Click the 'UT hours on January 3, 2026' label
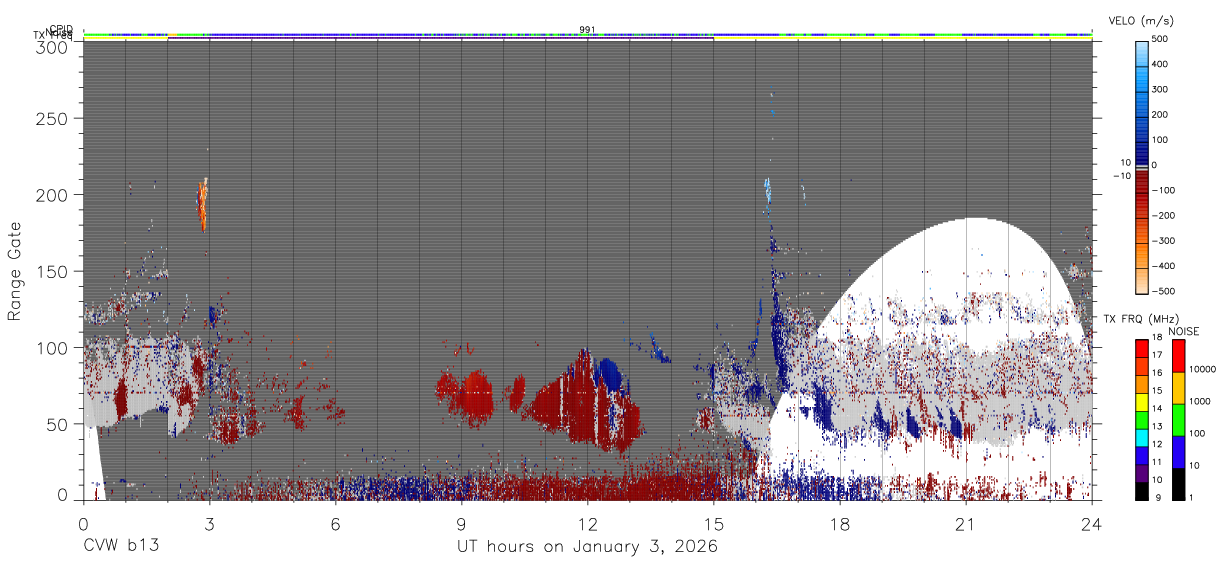The width and height of the screenshot is (1228, 567). click(x=587, y=547)
